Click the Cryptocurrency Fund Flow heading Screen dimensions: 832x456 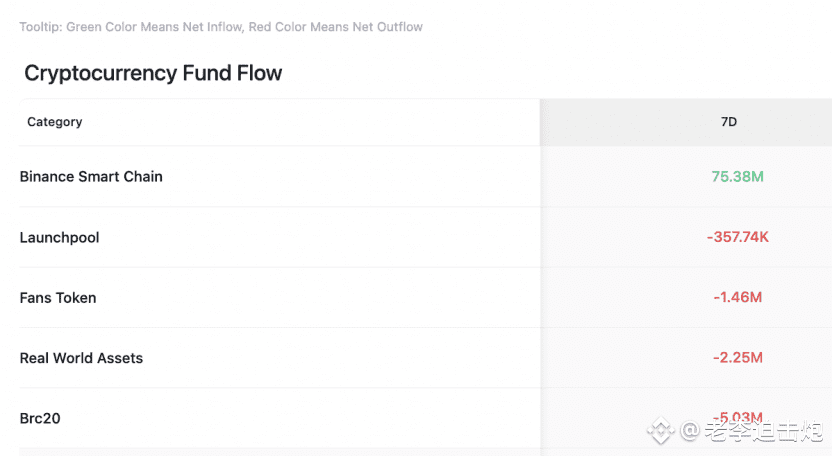point(153,73)
